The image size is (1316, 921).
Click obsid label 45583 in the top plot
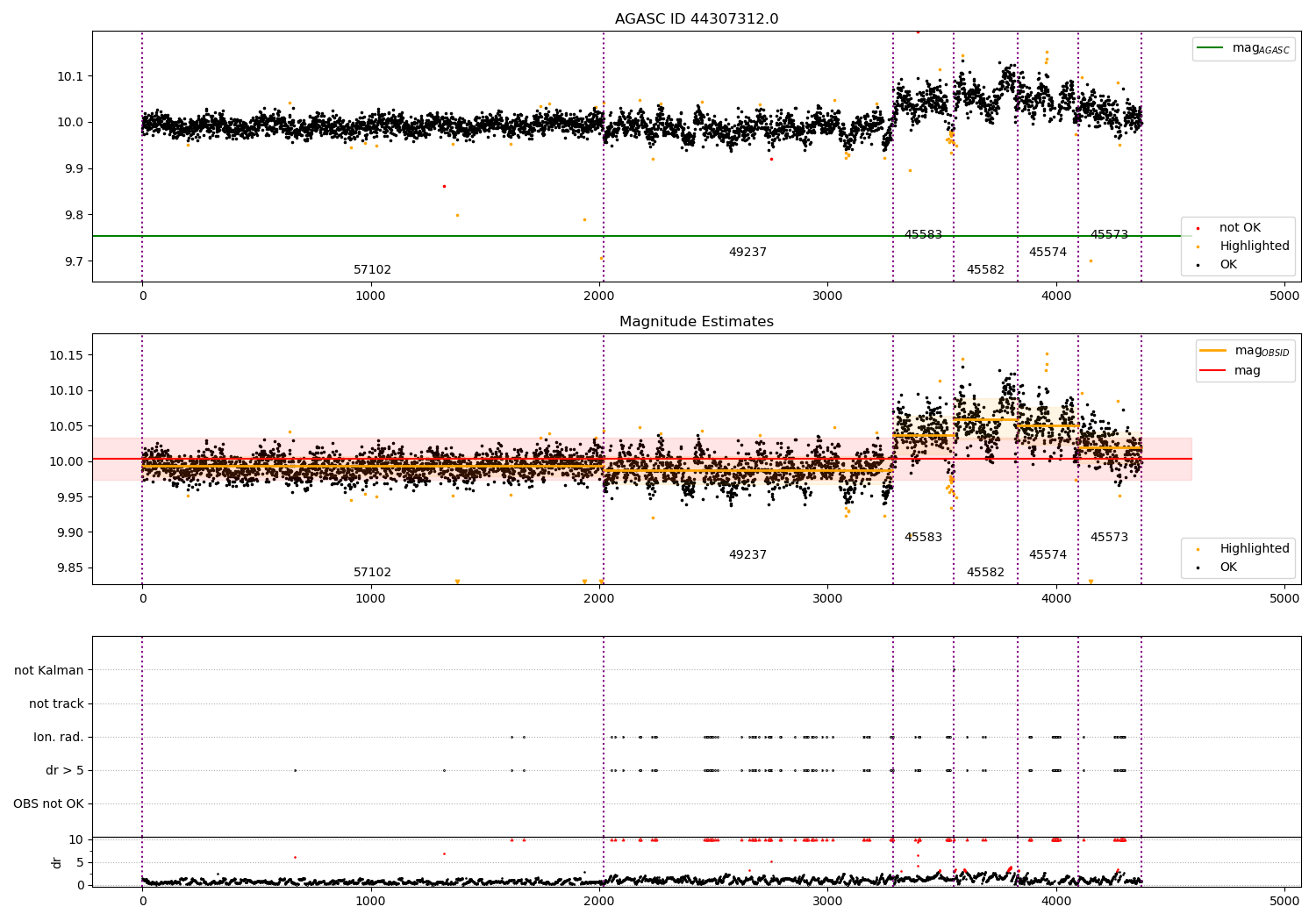(x=923, y=235)
